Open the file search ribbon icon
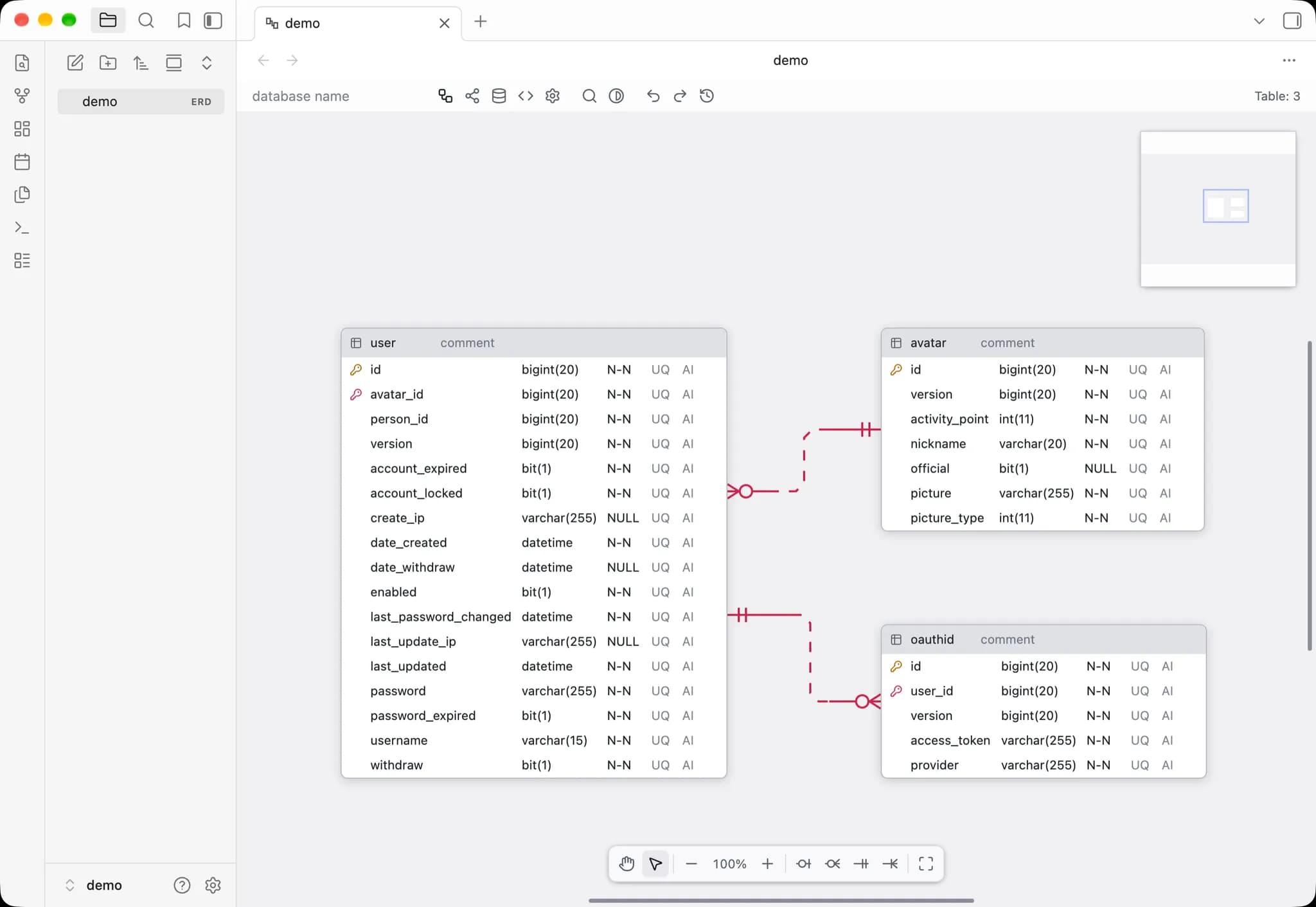Screen dimensions: 1316x907 point(22,63)
